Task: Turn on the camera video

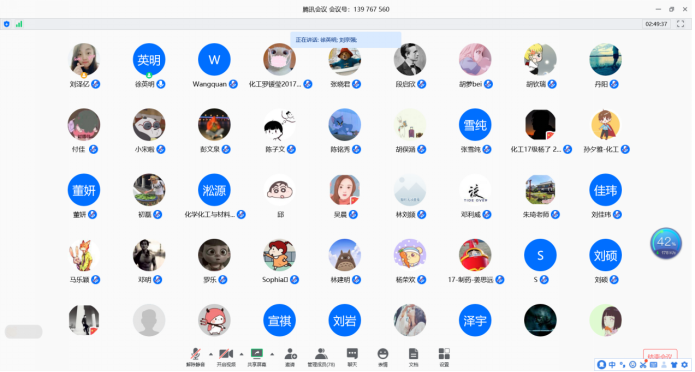Action: point(226,357)
